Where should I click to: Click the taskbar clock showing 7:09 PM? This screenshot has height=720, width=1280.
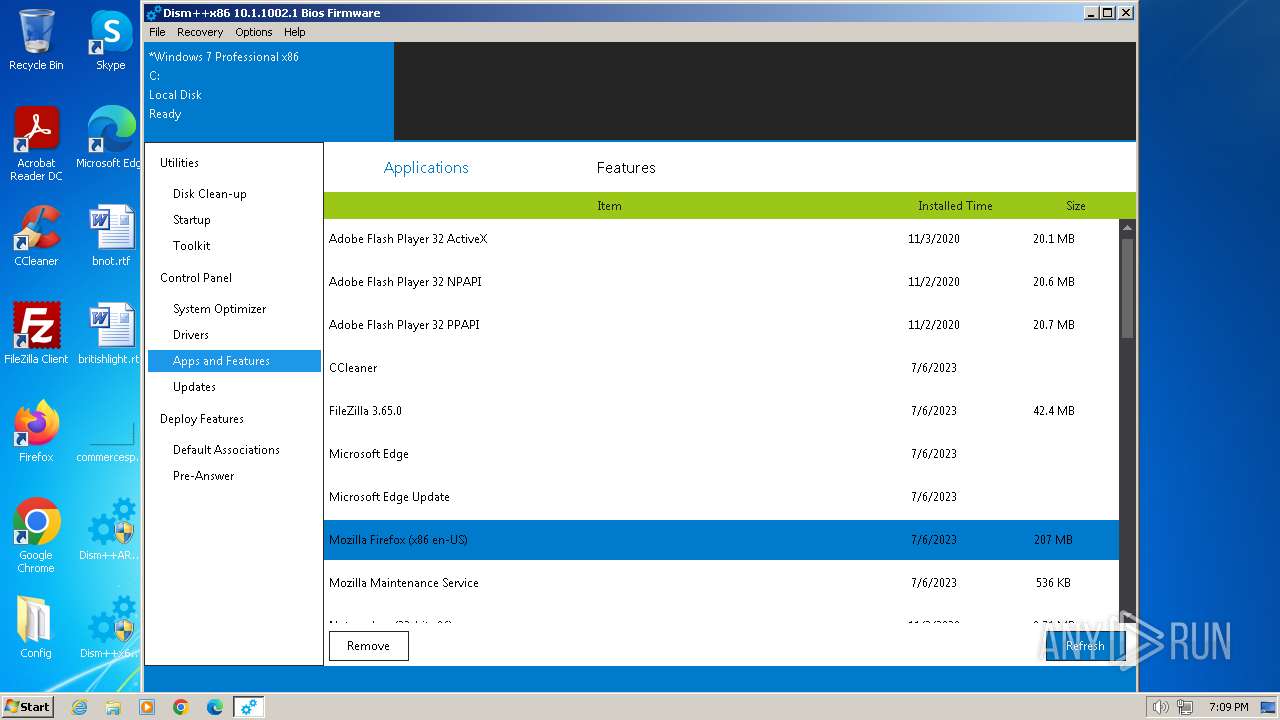click(x=1228, y=707)
